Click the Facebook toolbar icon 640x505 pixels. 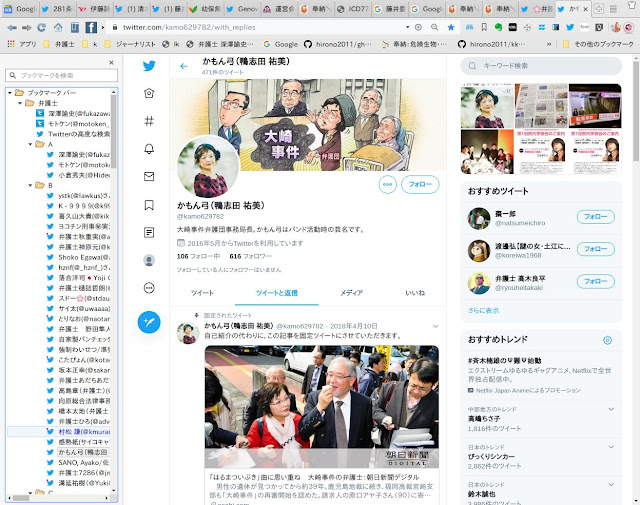coord(91,27)
